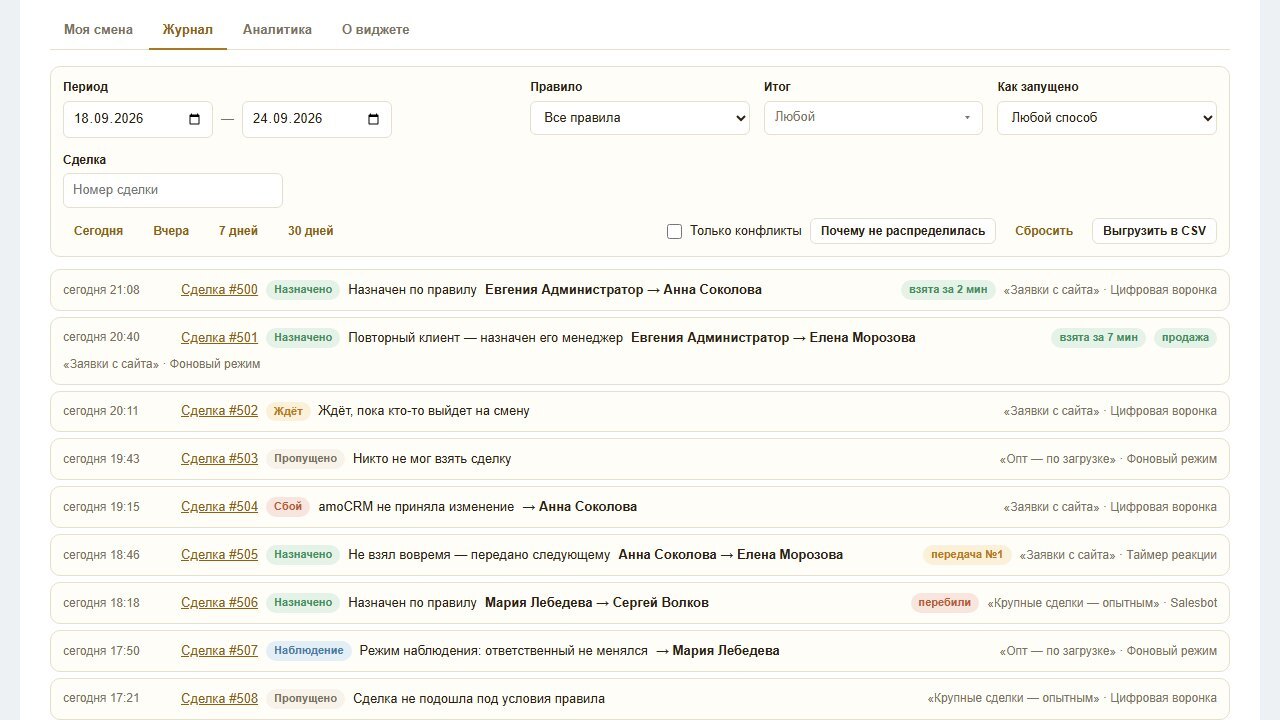This screenshot has width=1280, height=720.
Task: Expand the «Любой способ» dropdown
Action: tap(1107, 118)
